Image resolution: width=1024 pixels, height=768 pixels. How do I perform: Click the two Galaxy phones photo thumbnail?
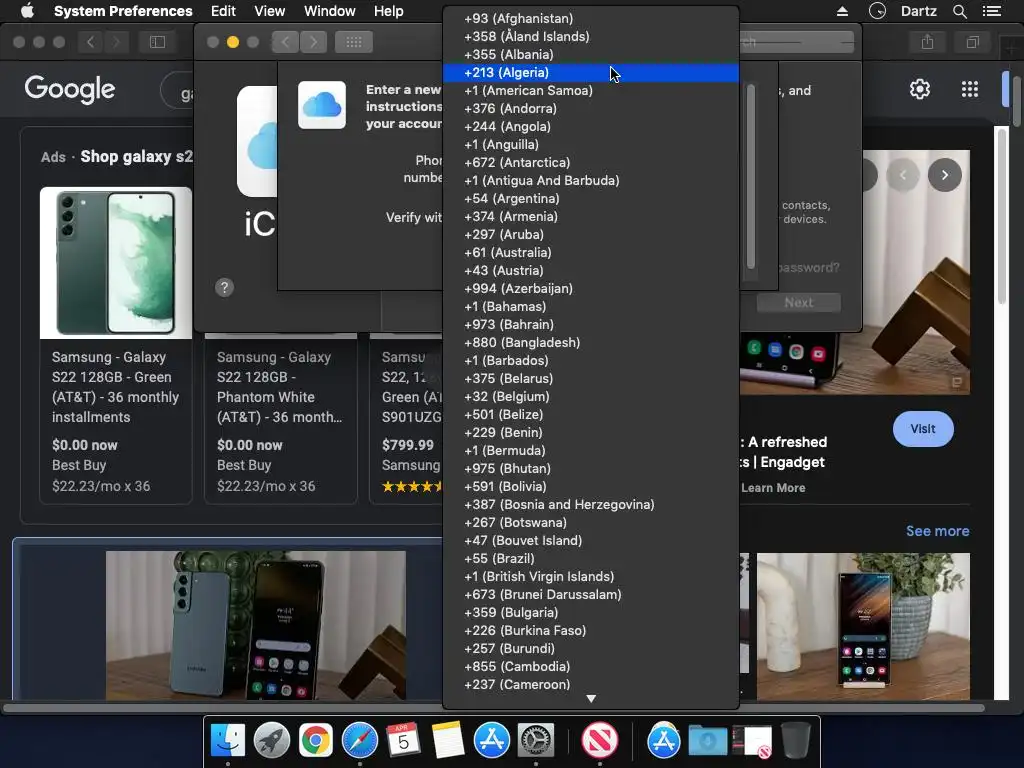(x=256, y=625)
